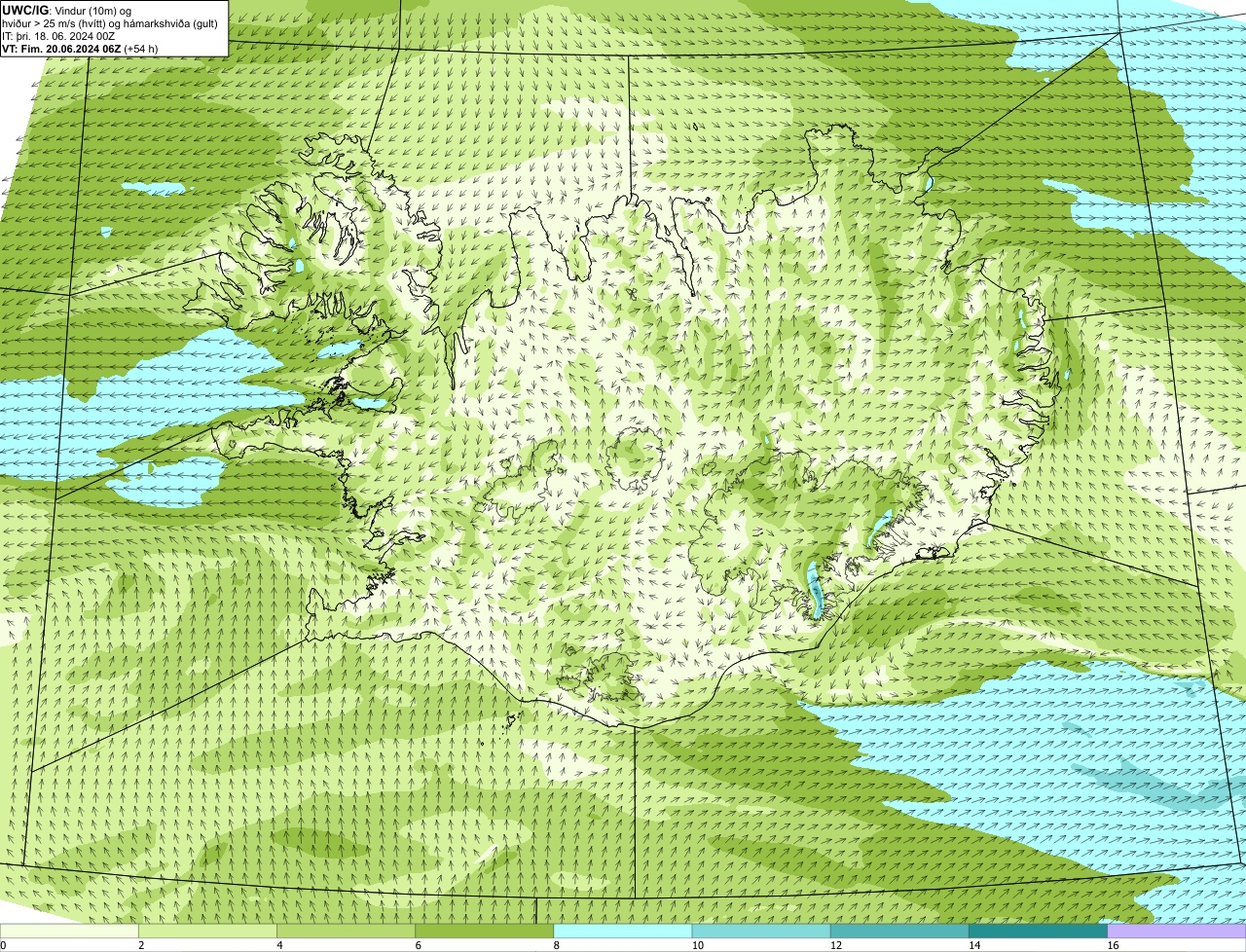
Task: Click the "4" label on the color scale
Action: [x=279, y=945]
